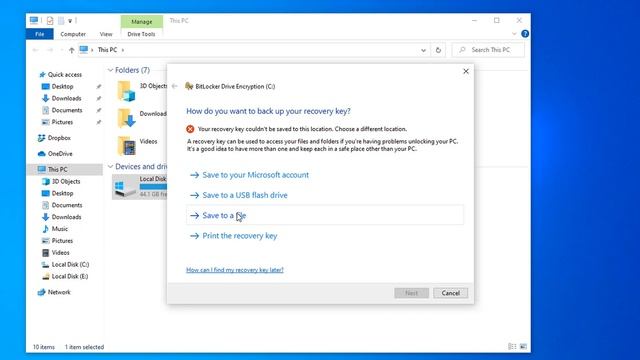The height and width of the screenshot is (360, 640).
Task: Open Local Disk (C:) in navigation pane
Action: tap(70, 264)
